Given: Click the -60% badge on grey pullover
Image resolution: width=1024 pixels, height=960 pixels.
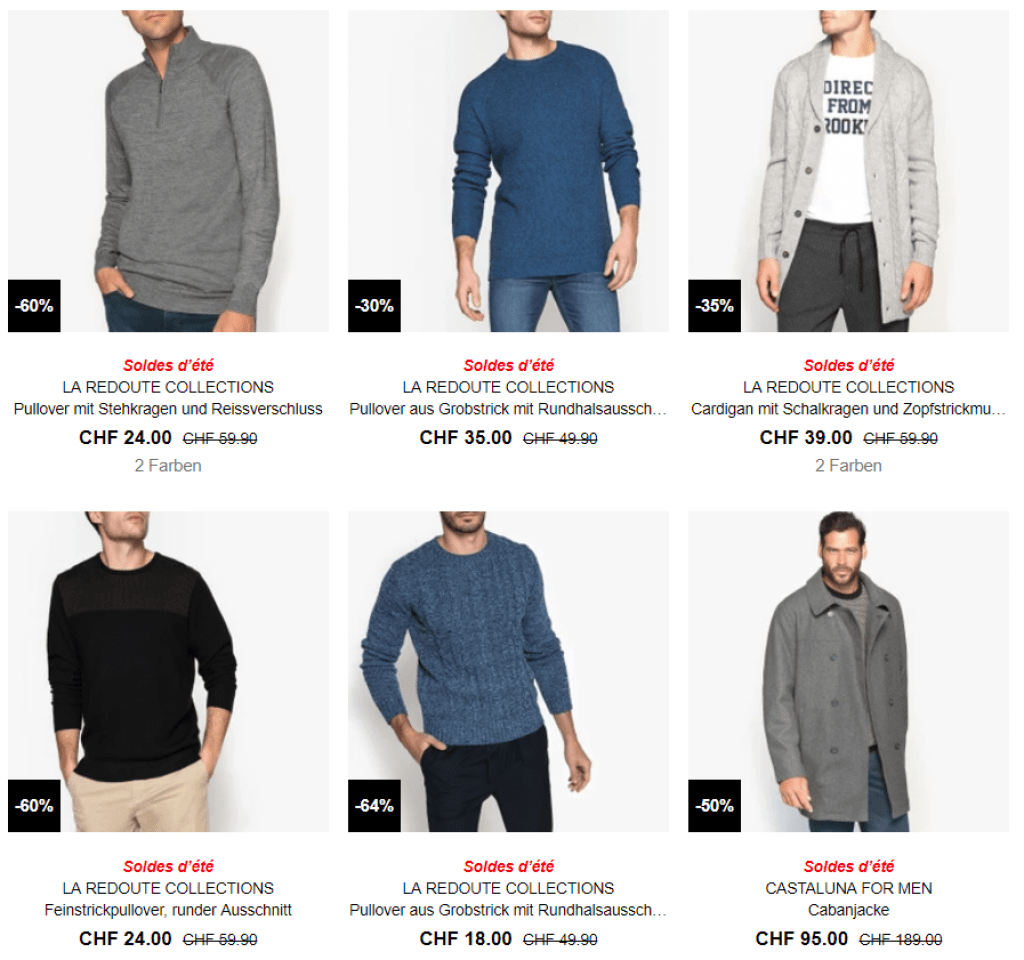Looking at the screenshot, I should pos(34,306).
